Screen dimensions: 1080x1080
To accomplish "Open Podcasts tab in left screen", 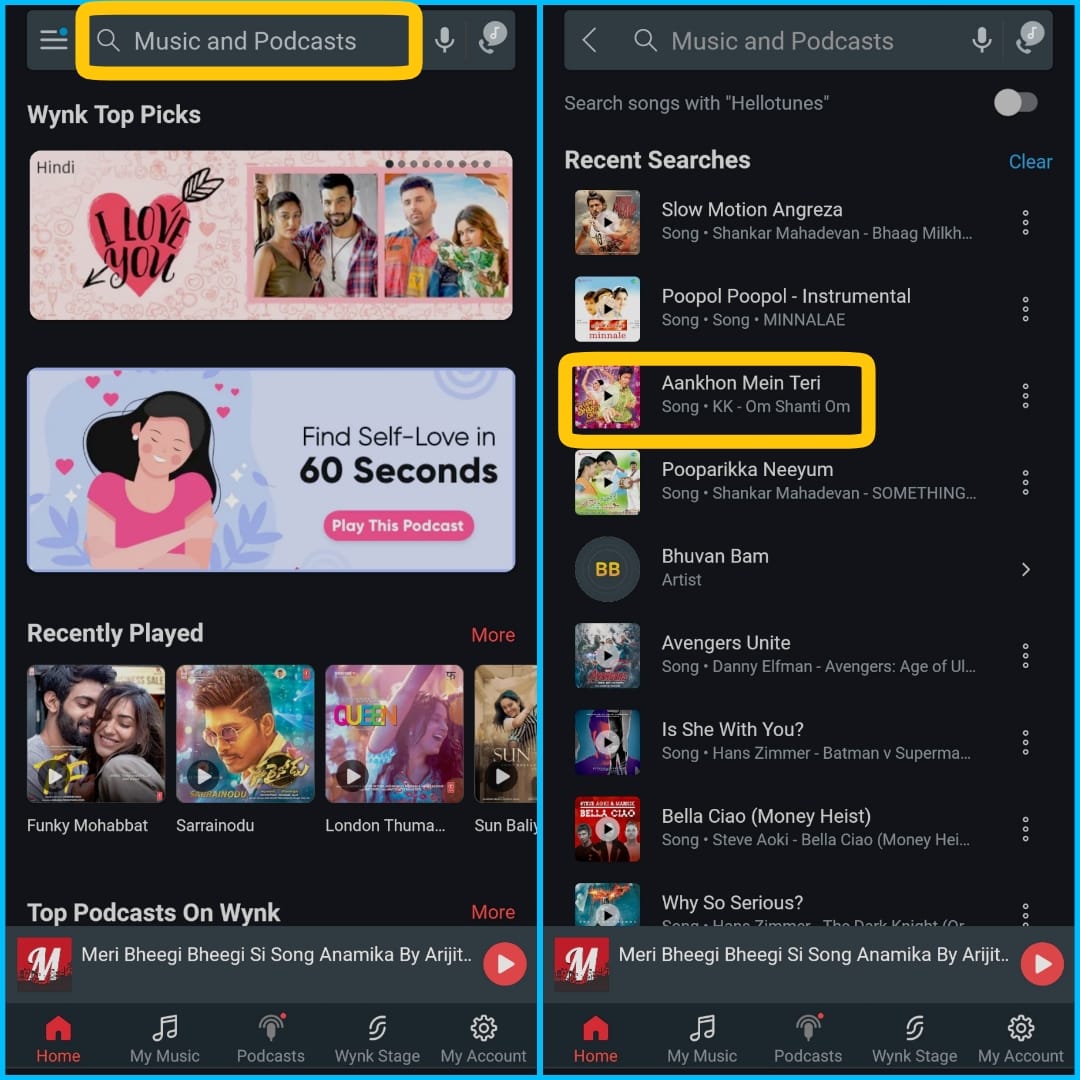I will click(271, 1039).
